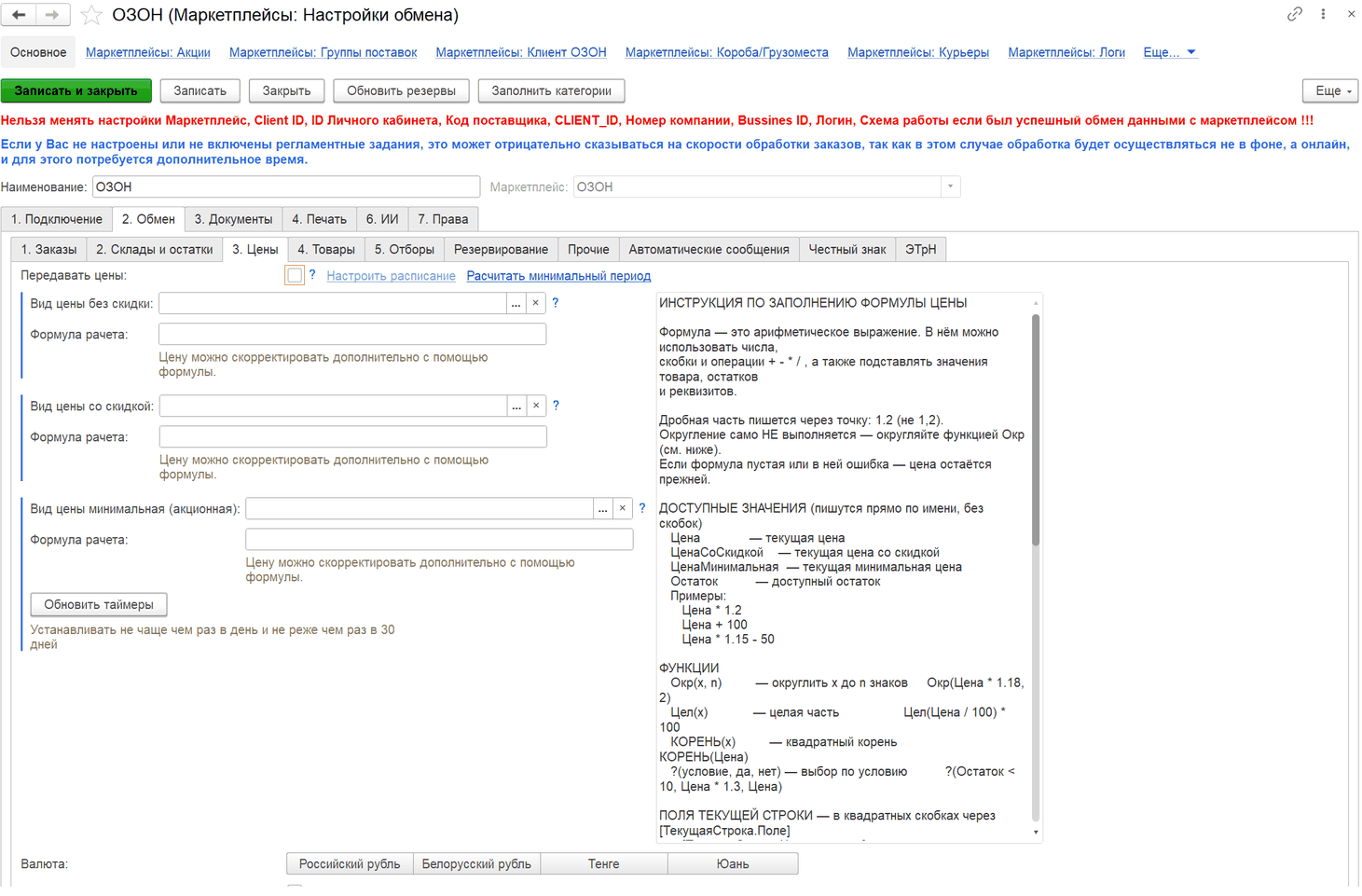Screen dimensions: 1362x896
Task: Open the three-dot form menu icon
Action: tap(1323, 14)
